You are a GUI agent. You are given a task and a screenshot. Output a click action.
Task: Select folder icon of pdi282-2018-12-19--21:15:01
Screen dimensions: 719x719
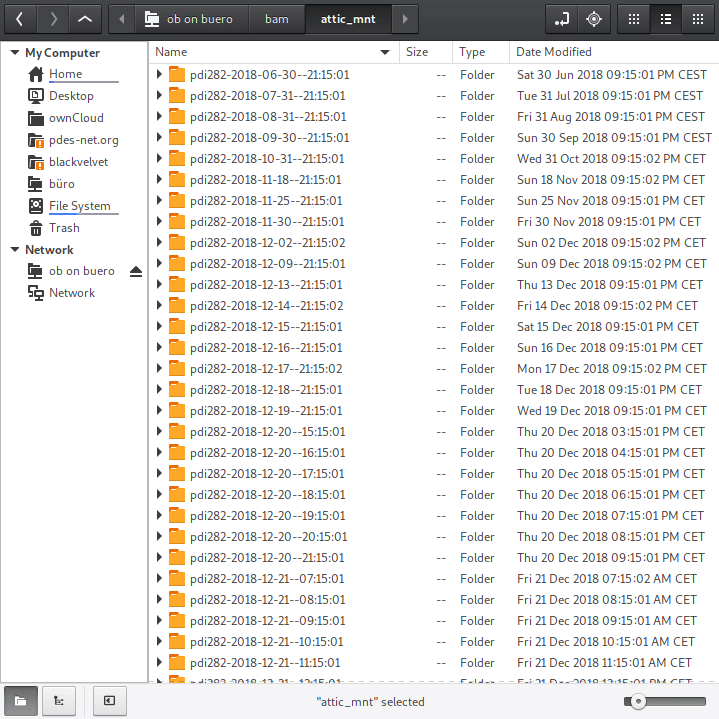coord(177,410)
